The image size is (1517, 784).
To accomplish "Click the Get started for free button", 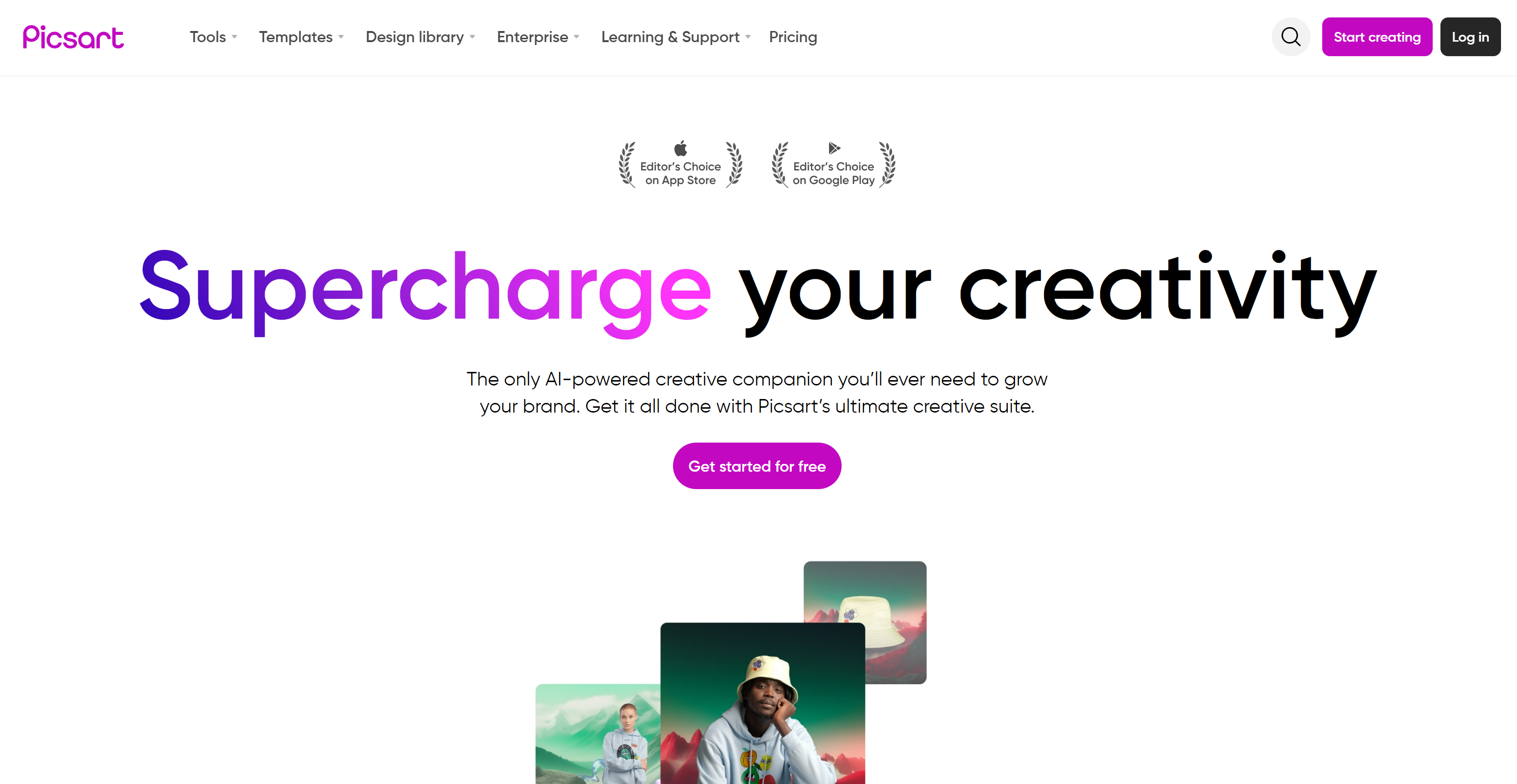I will pos(757,465).
